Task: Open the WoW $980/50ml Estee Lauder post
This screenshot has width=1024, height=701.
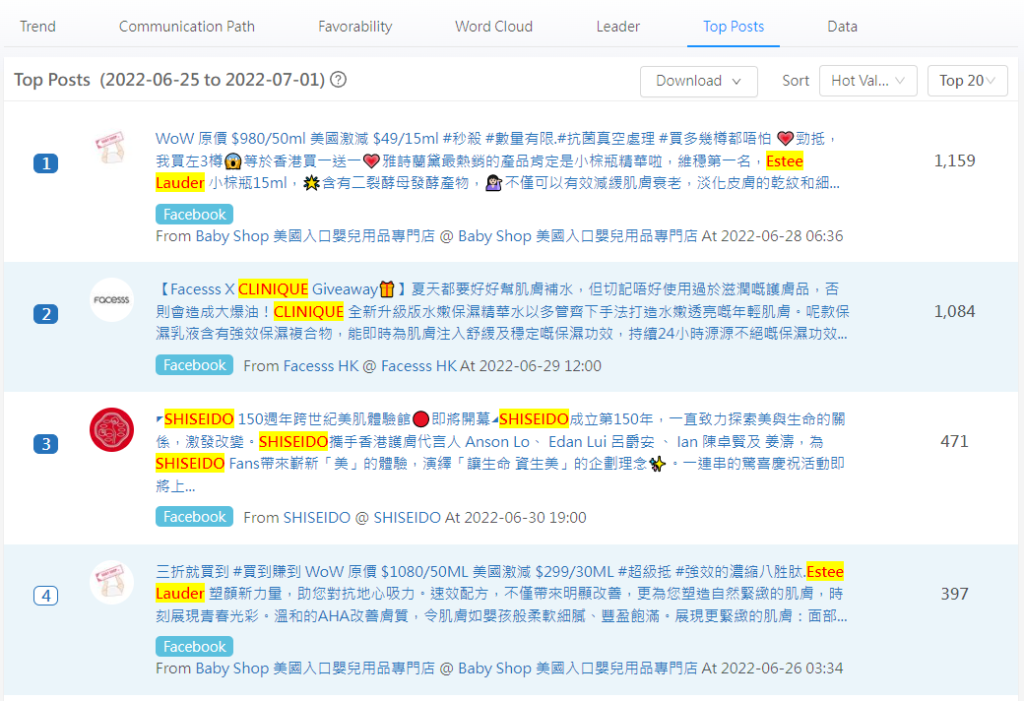Action: [498, 161]
